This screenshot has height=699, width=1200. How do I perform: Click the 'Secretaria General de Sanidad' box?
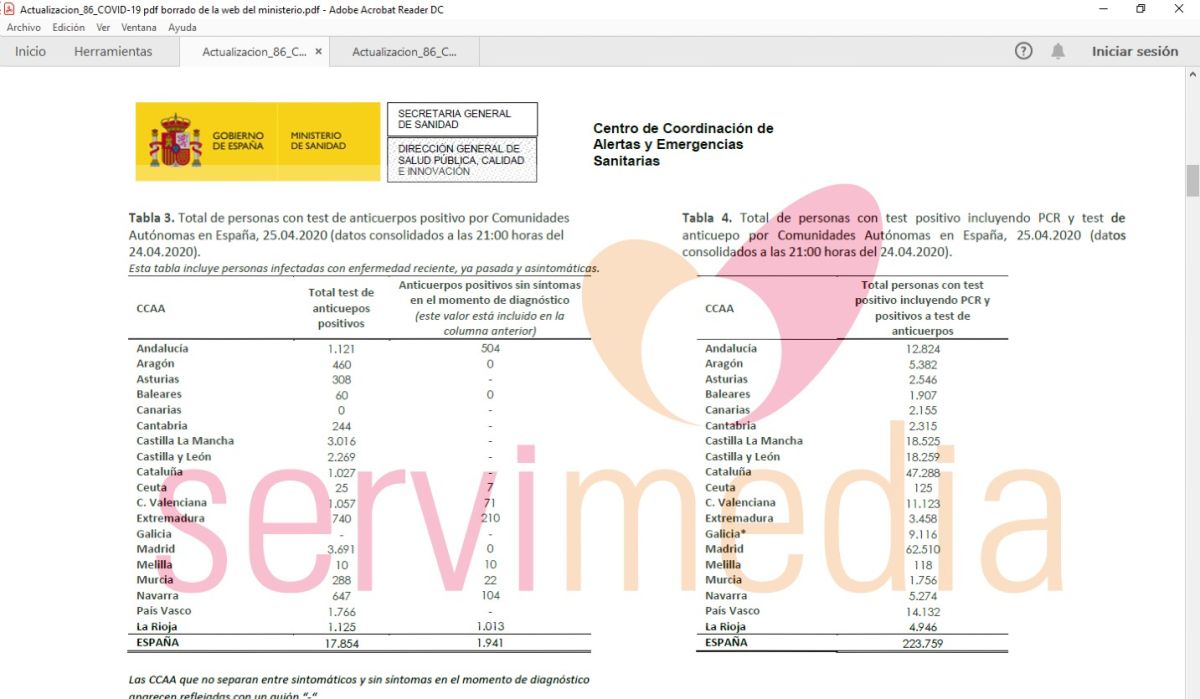(462, 119)
